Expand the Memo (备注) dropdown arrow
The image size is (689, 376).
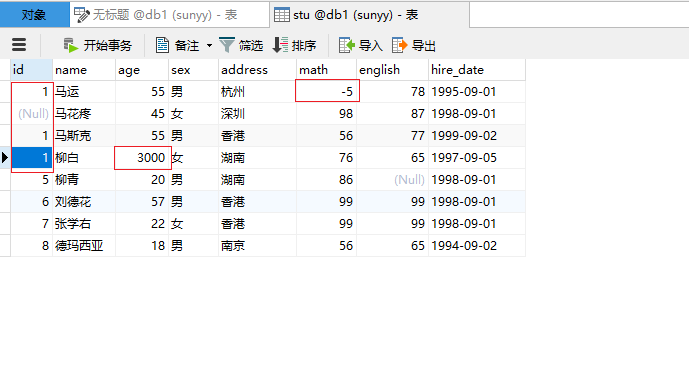click(x=209, y=45)
